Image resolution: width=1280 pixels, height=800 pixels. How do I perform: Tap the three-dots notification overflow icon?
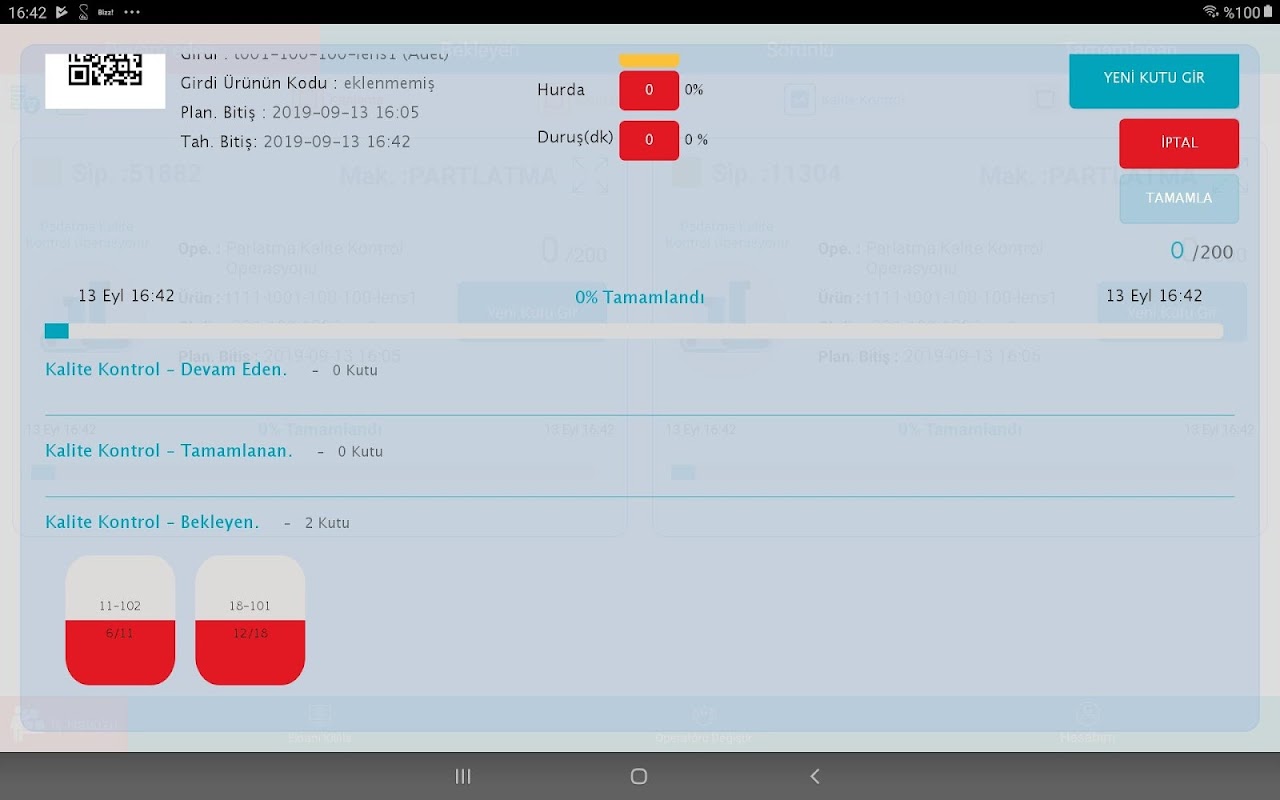[132, 12]
